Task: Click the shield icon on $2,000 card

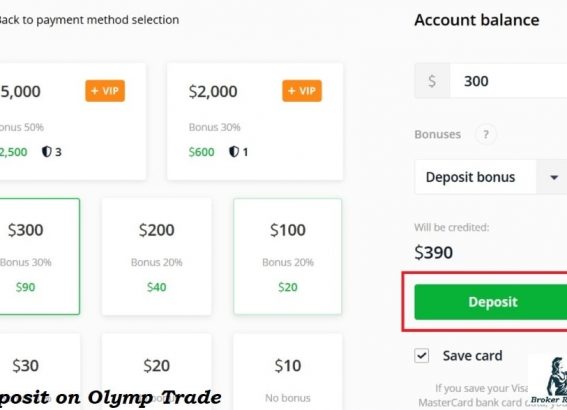Action: [234, 152]
